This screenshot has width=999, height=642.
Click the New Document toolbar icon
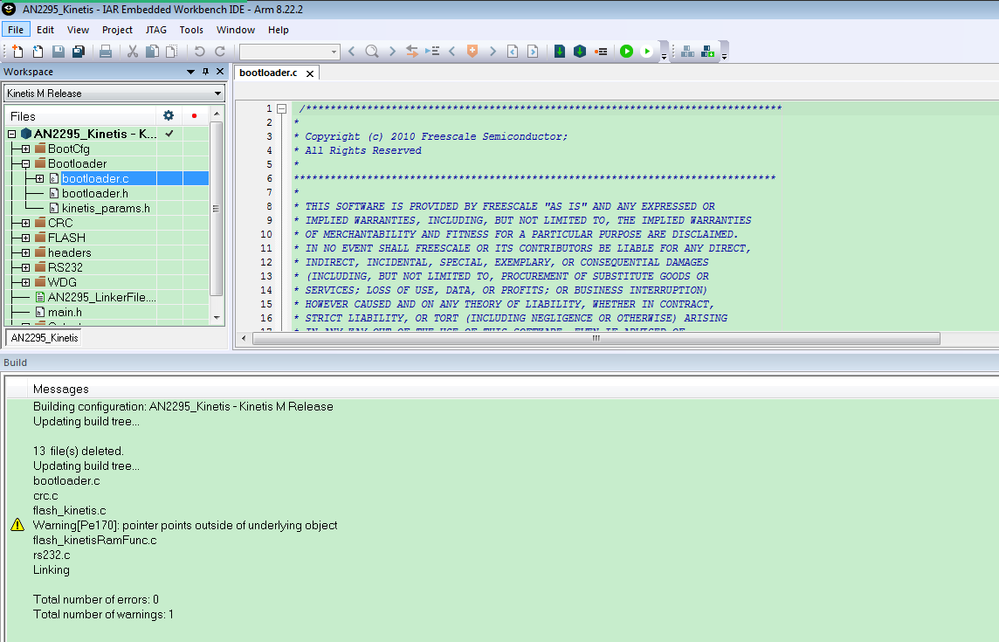coord(18,52)
